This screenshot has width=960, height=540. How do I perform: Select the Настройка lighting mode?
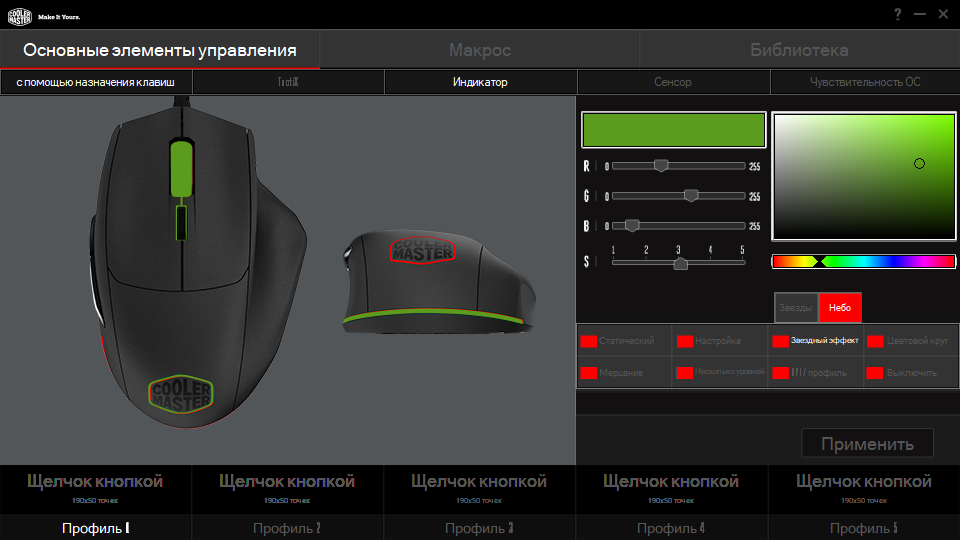(720, 341)
